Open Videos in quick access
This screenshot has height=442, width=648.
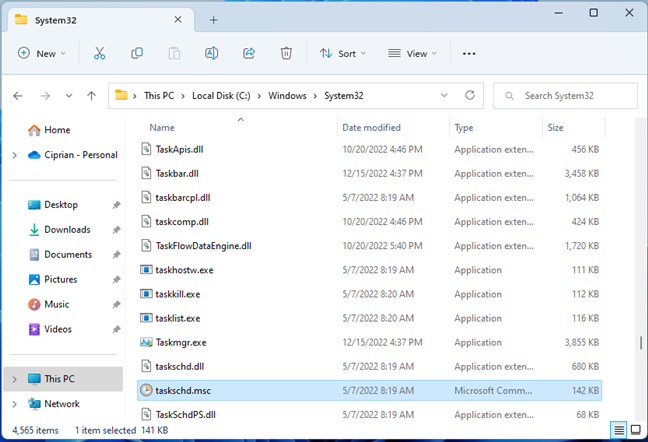[x=50, y=329]
